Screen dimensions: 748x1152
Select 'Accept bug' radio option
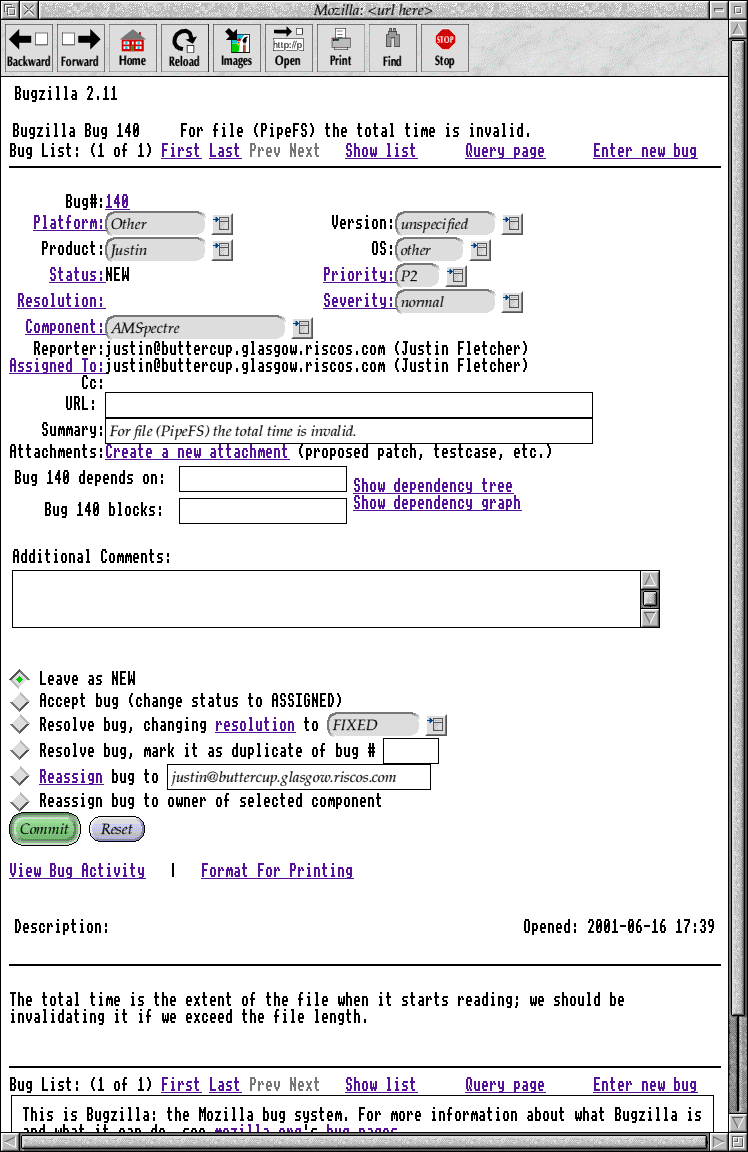click(x=19, y=701)
